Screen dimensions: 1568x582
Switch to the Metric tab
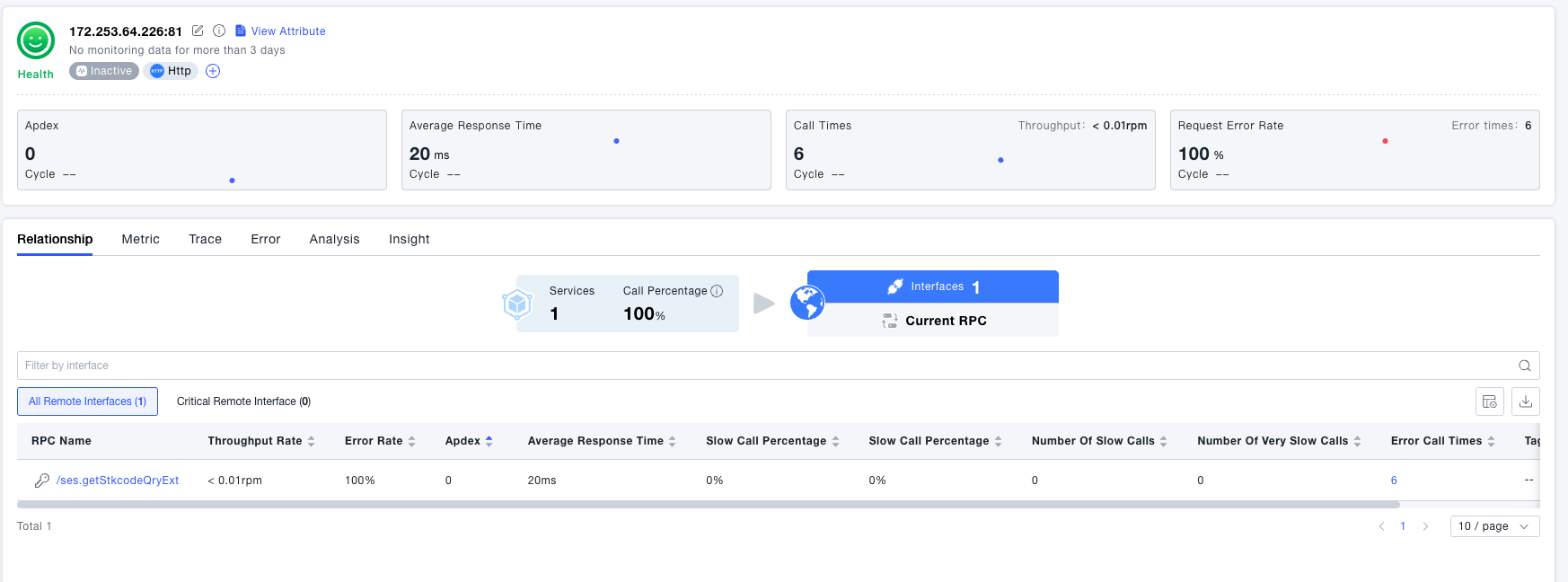[140, 239]
